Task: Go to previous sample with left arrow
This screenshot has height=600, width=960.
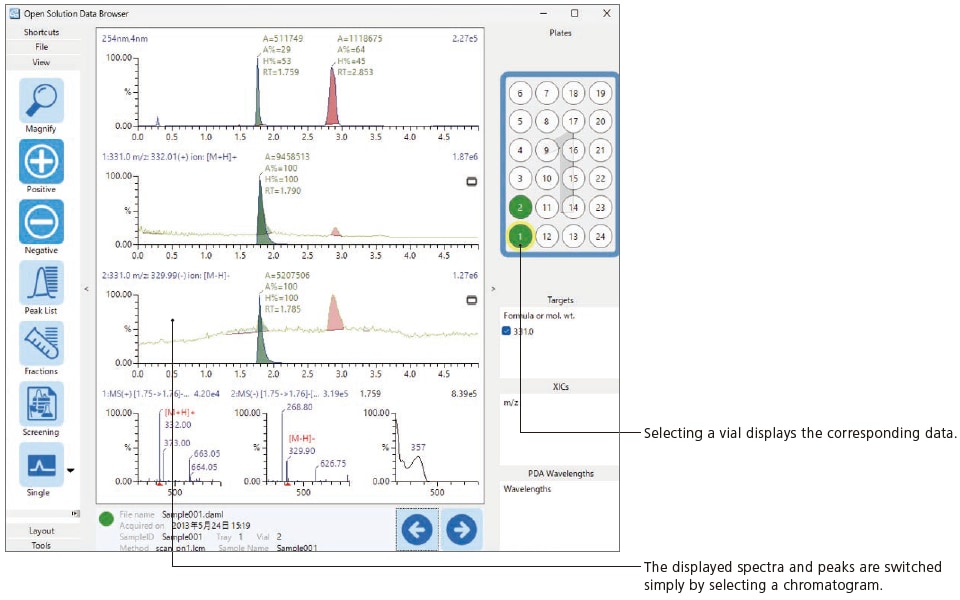Action: coord(417,529)
